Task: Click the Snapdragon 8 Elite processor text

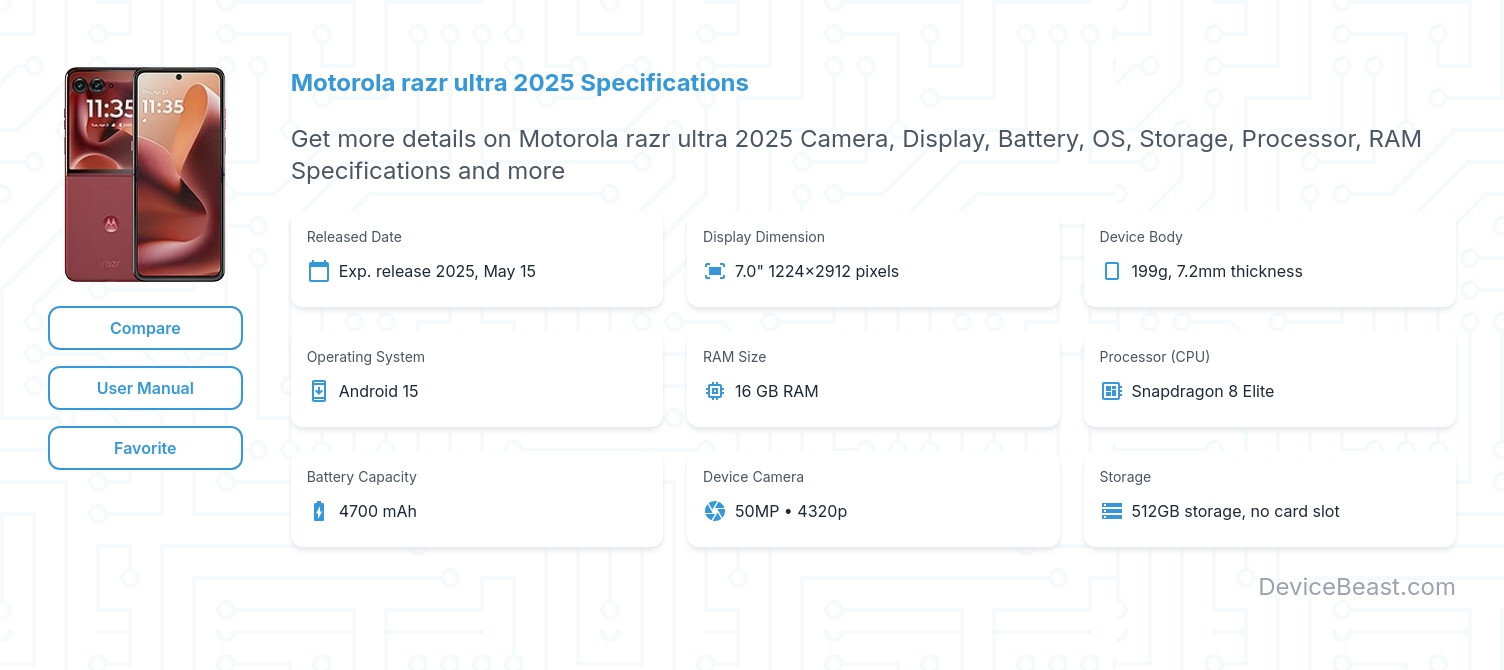Action: 1202,391
